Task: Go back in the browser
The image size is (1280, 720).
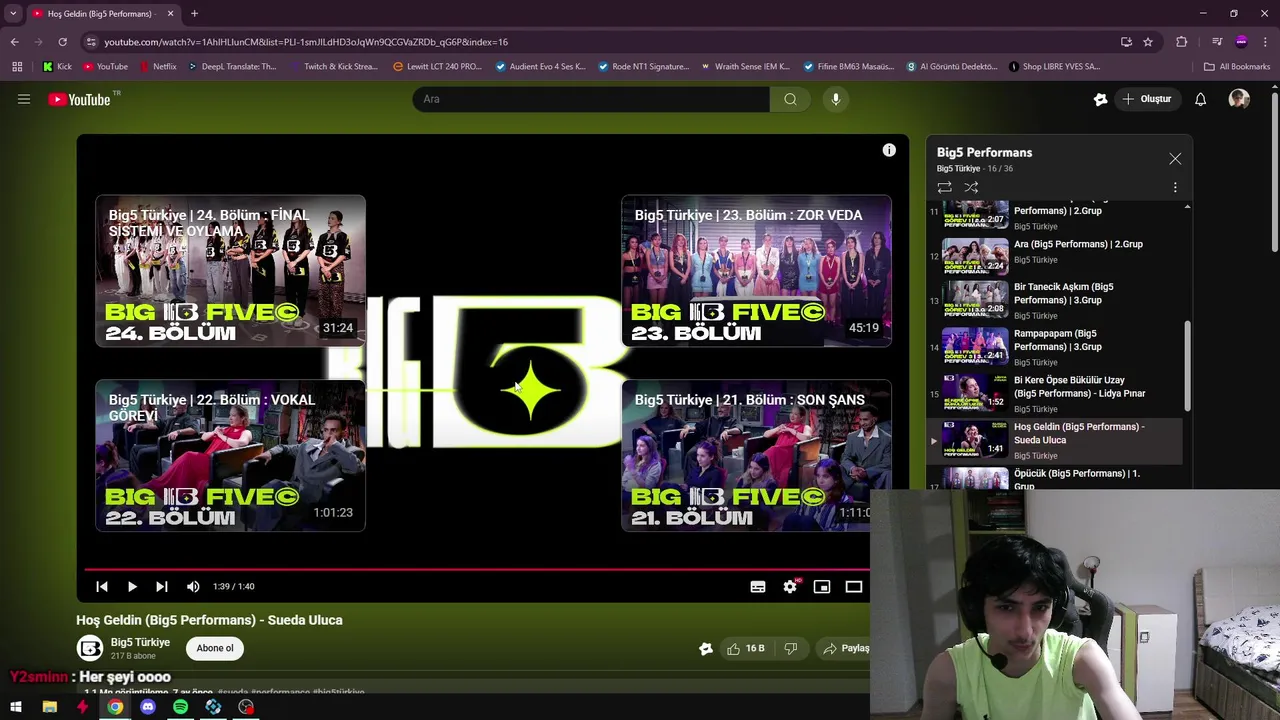Action: (x=14, y=42)
